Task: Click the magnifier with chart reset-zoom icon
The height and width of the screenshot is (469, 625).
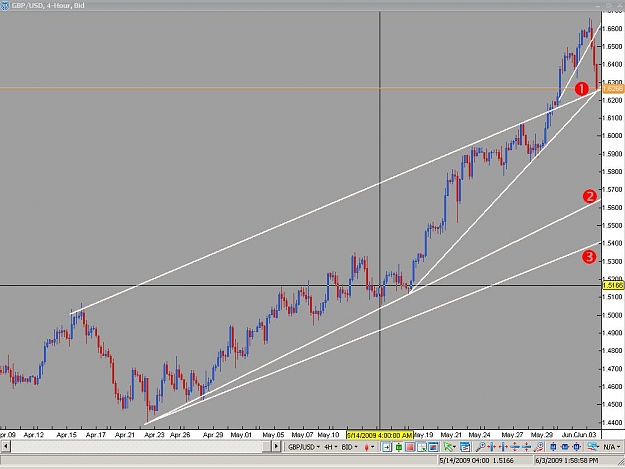Action: pyautogui.click(x=539, y=447)
